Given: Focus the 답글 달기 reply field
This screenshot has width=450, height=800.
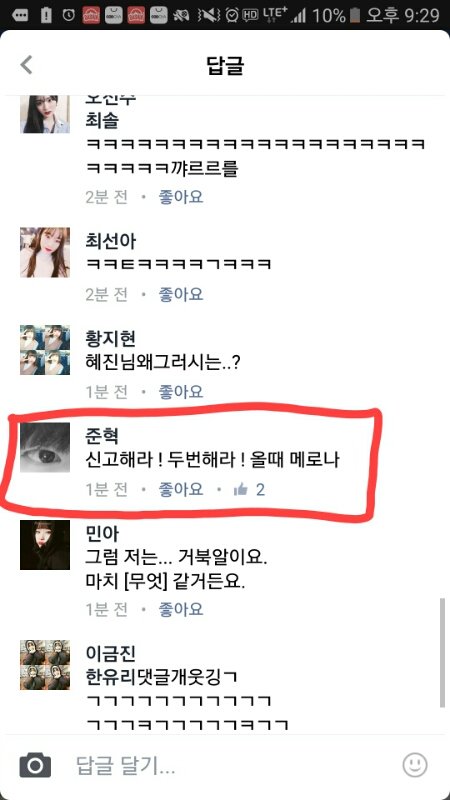Looking at the screenshot, I should point(224,765).
